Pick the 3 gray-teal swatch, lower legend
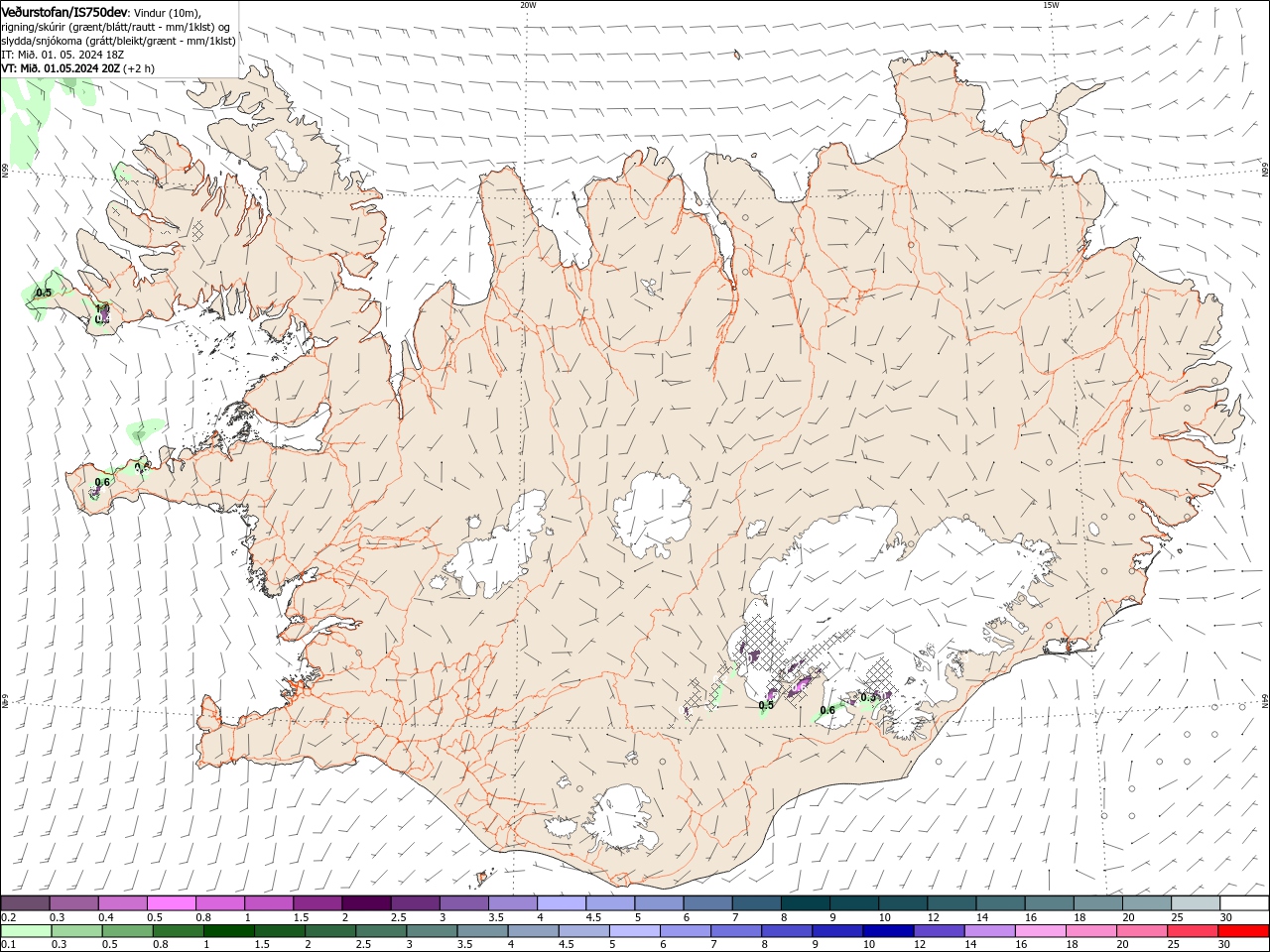Screen dimensions: 1270x952 click(432, 931)
